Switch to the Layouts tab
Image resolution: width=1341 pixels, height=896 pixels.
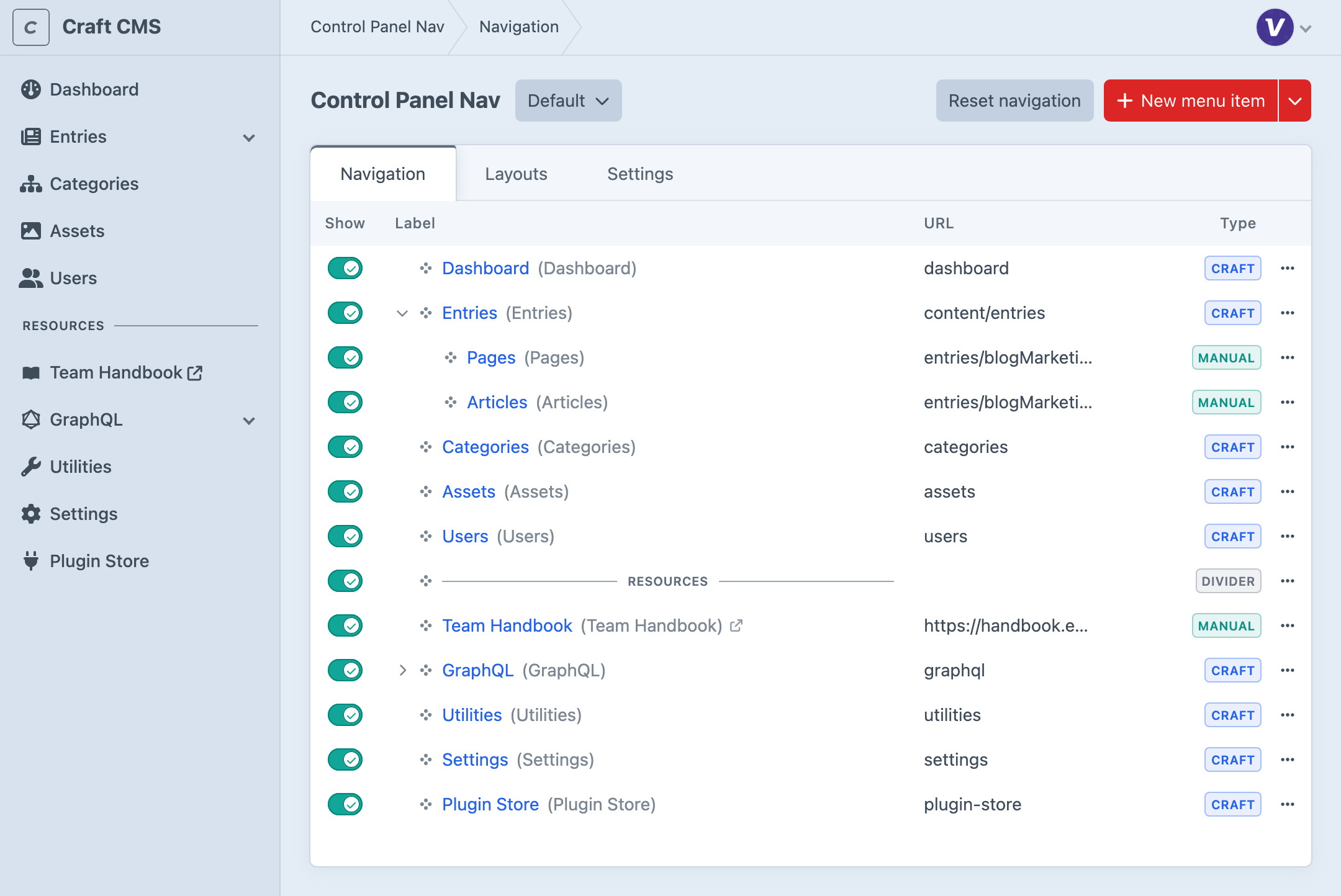(x=516, y=174)
